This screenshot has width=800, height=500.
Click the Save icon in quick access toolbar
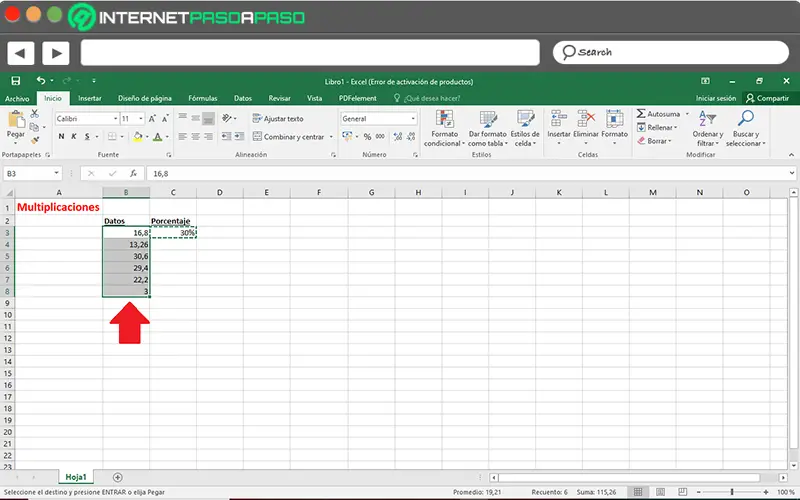pos(16,81)
